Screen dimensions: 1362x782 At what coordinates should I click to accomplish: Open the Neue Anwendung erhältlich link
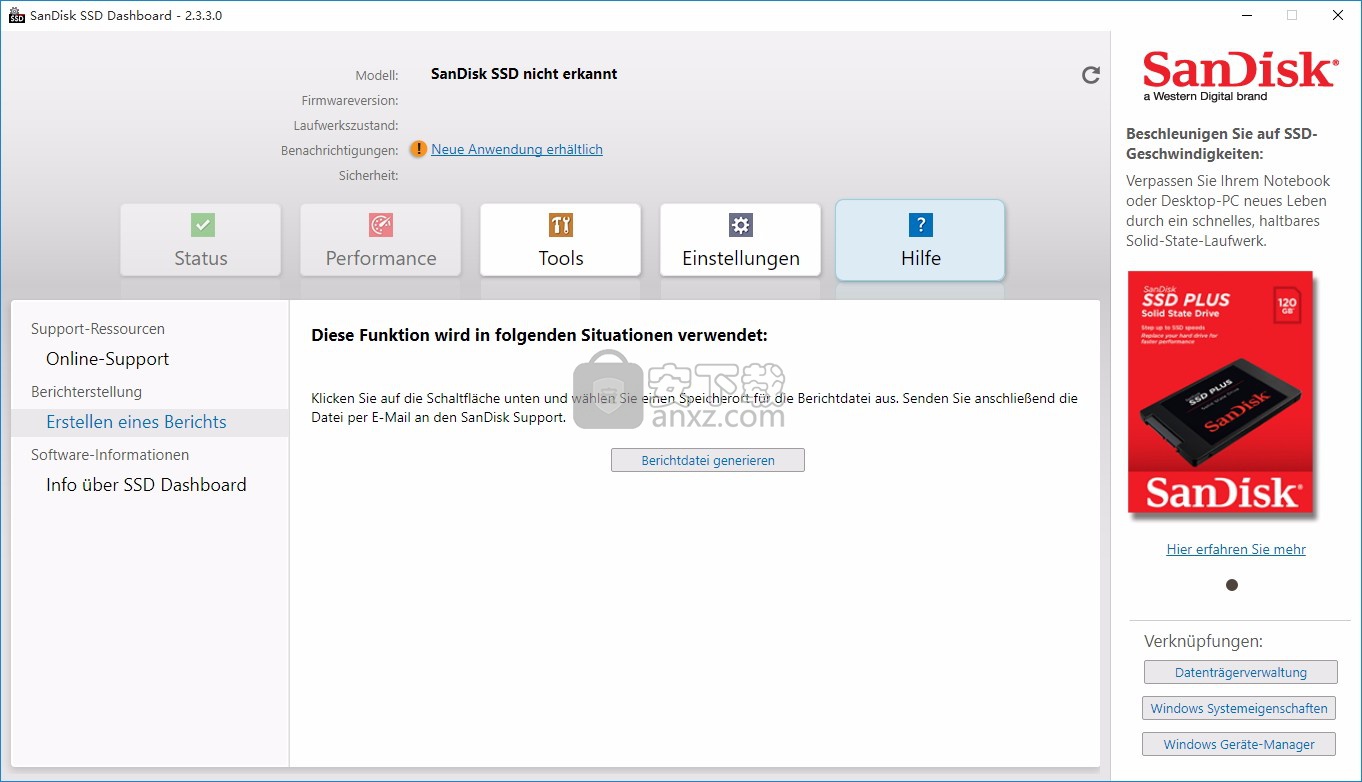(x=517, y=149)
